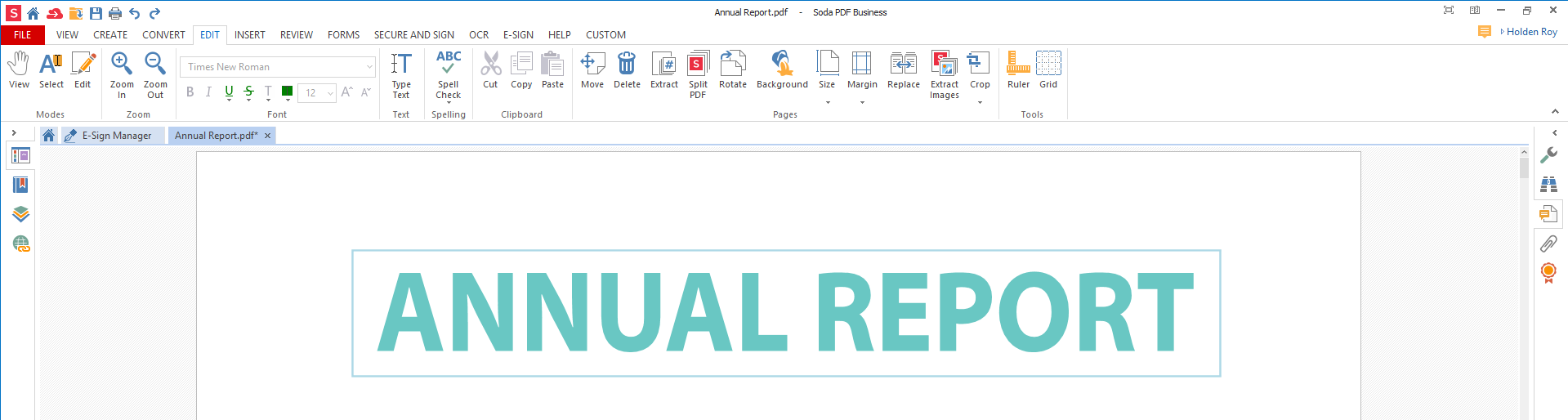Open the HELP ribbon tab
This screenshot has height=420, width=1568.
560,35
